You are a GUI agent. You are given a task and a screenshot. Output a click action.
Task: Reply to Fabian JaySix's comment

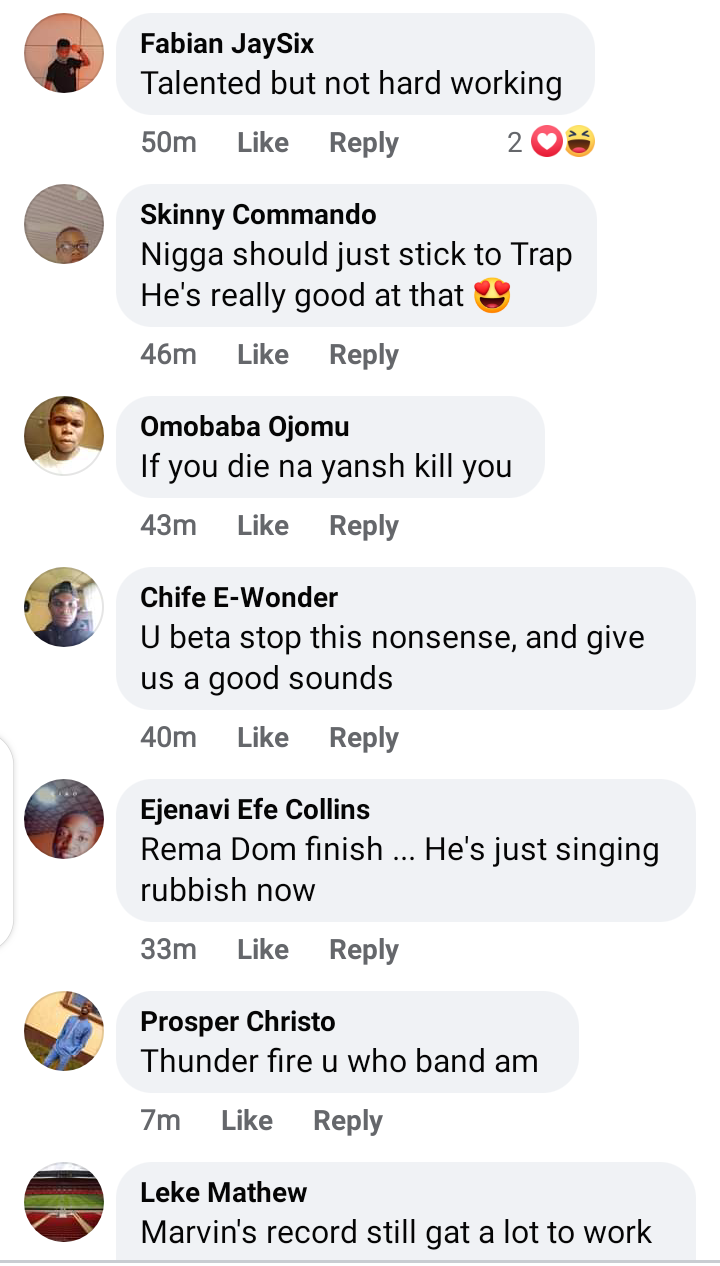pos(364,143)
